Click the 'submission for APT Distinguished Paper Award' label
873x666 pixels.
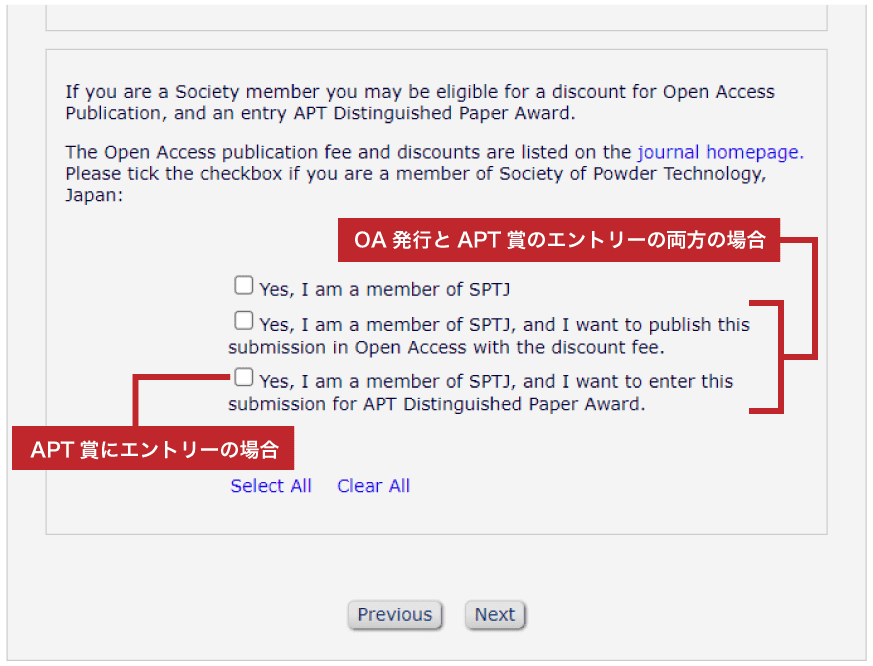click(480, 393)
